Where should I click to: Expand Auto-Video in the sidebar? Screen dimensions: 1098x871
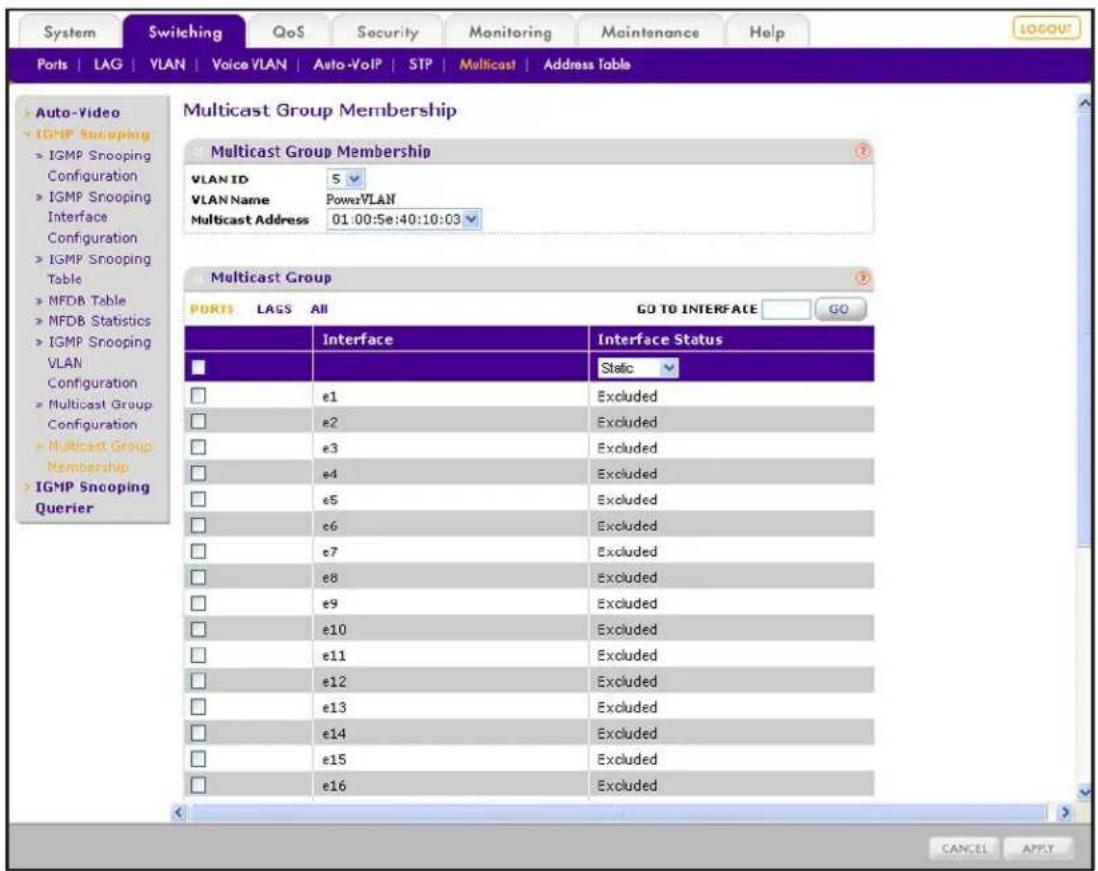click(x=77, y=113)
